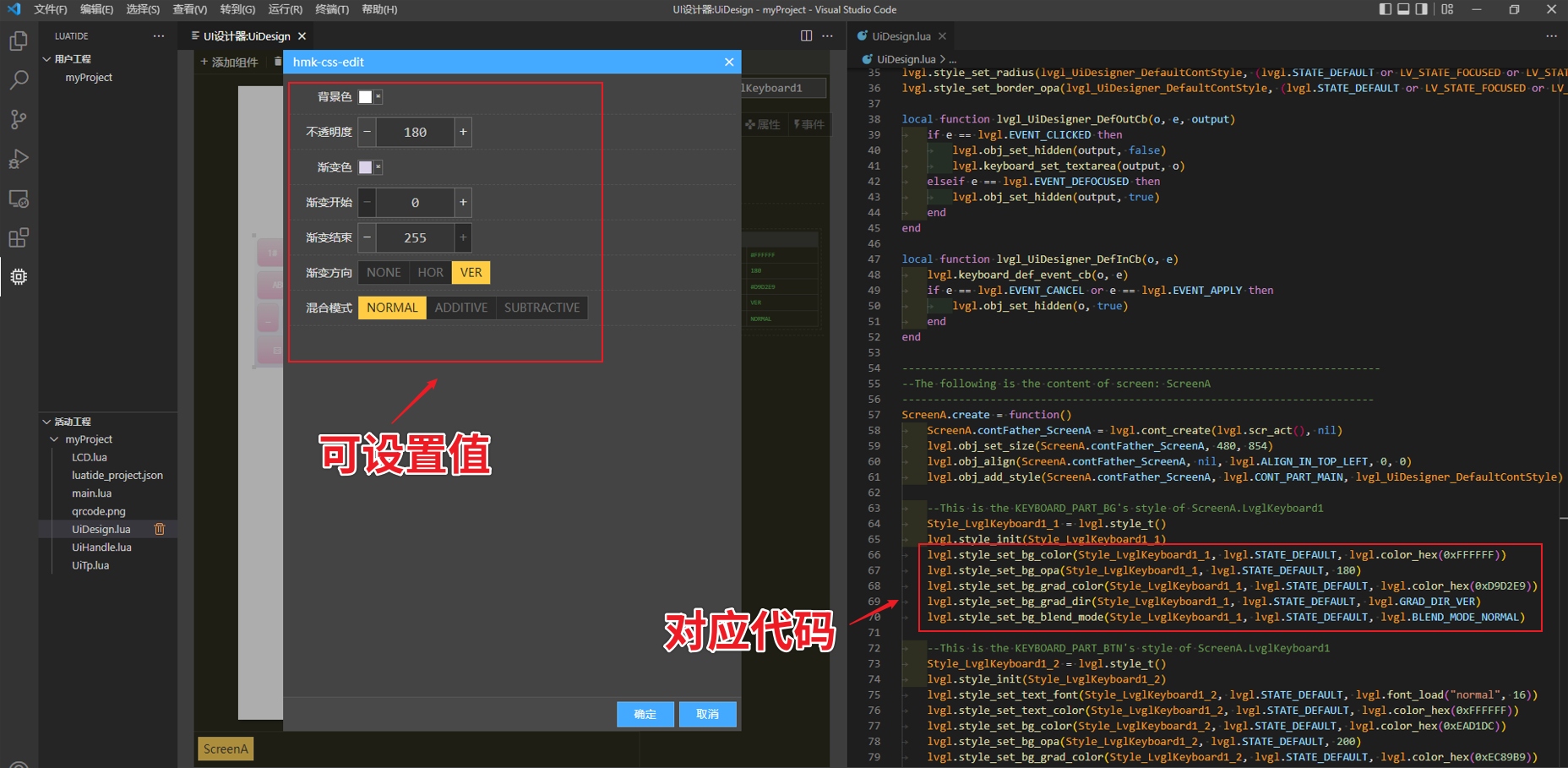Open the 终端(T) menu
The height and width of the screenshot is (768, 1568).
coord(331,9)
